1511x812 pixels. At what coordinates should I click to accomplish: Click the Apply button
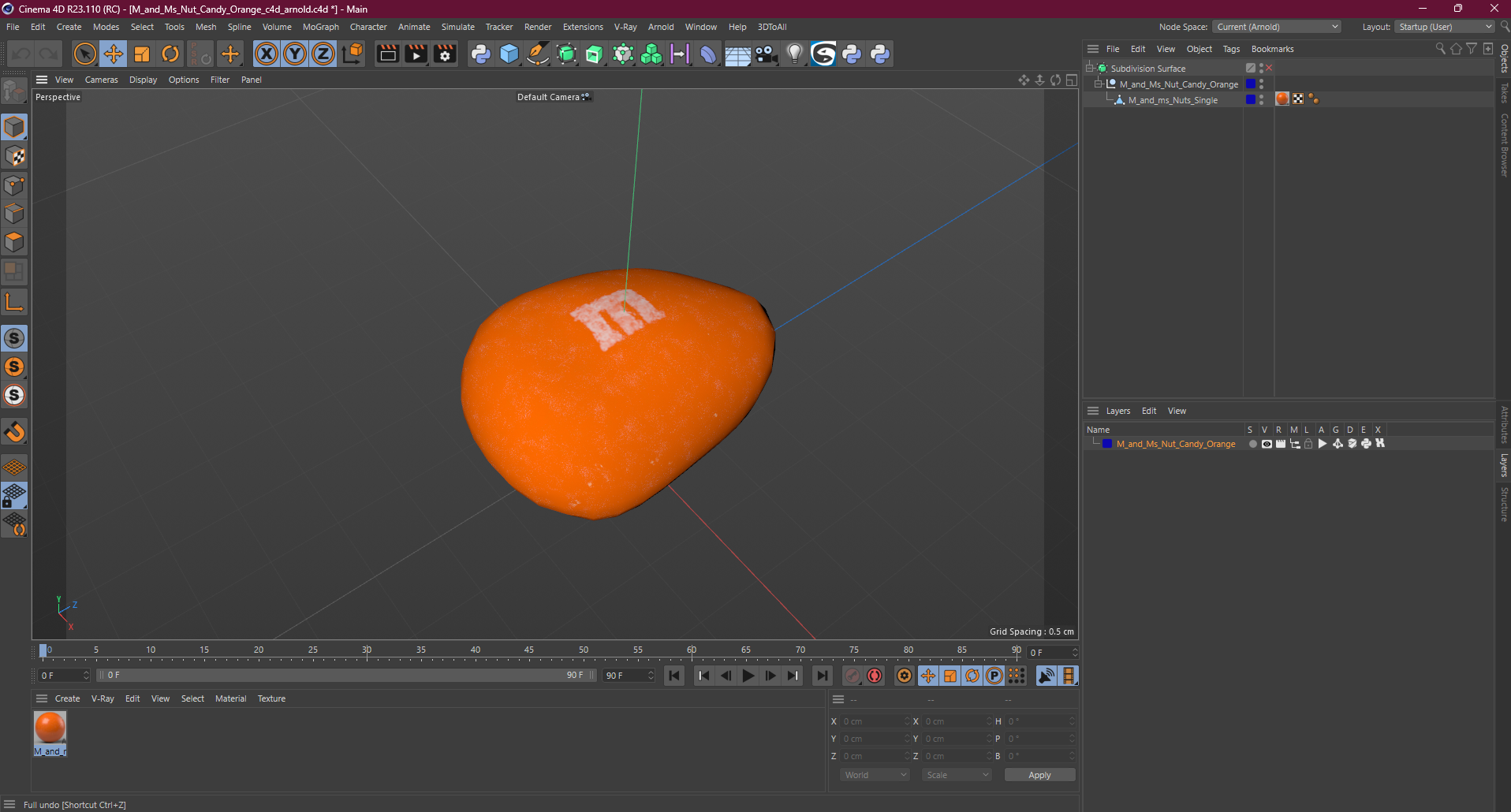1039,775
